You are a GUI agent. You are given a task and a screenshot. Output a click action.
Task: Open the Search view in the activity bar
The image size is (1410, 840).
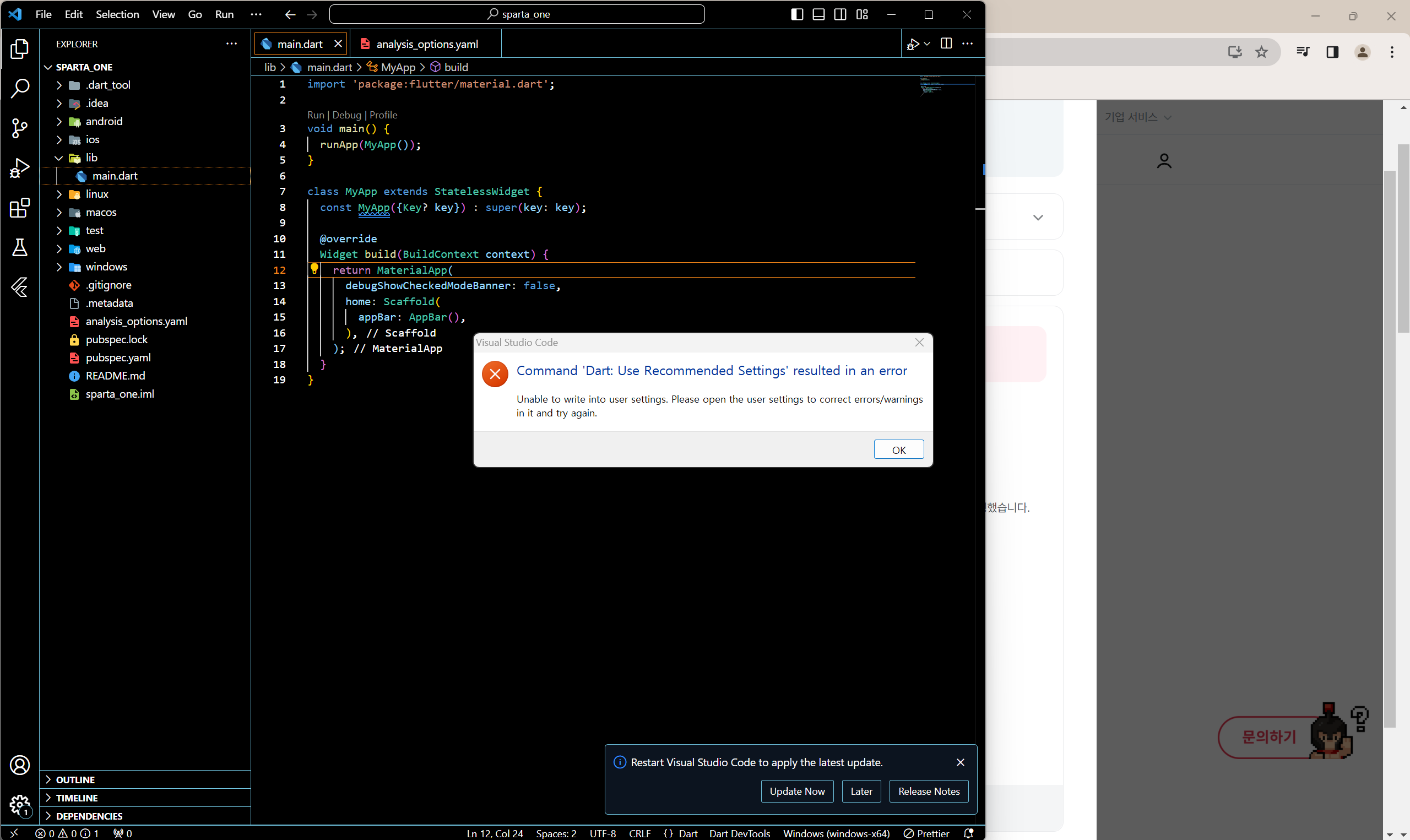point(20,88)
